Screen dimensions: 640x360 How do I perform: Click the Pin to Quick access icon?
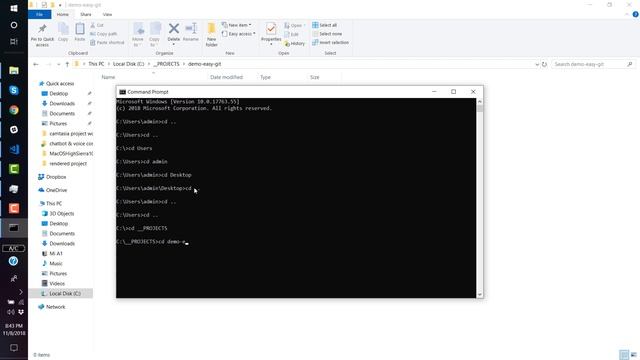(42, 29)
